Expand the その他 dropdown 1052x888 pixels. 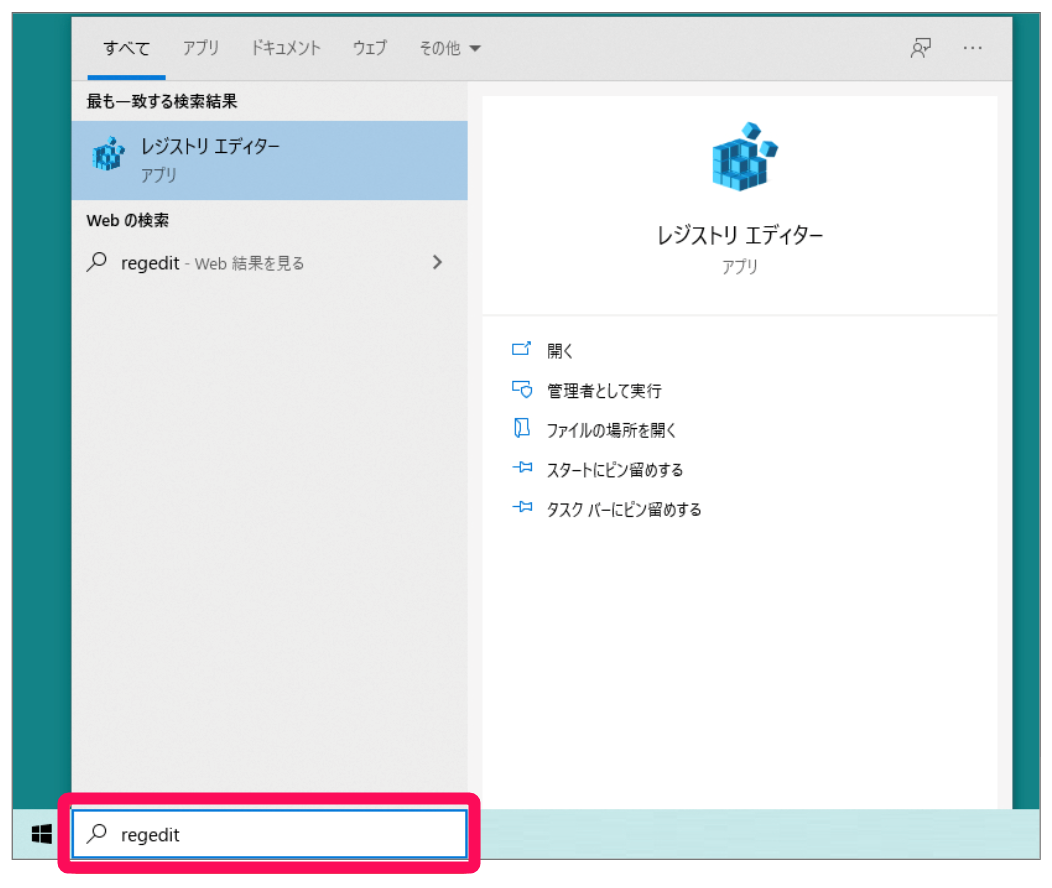point(450,48)
